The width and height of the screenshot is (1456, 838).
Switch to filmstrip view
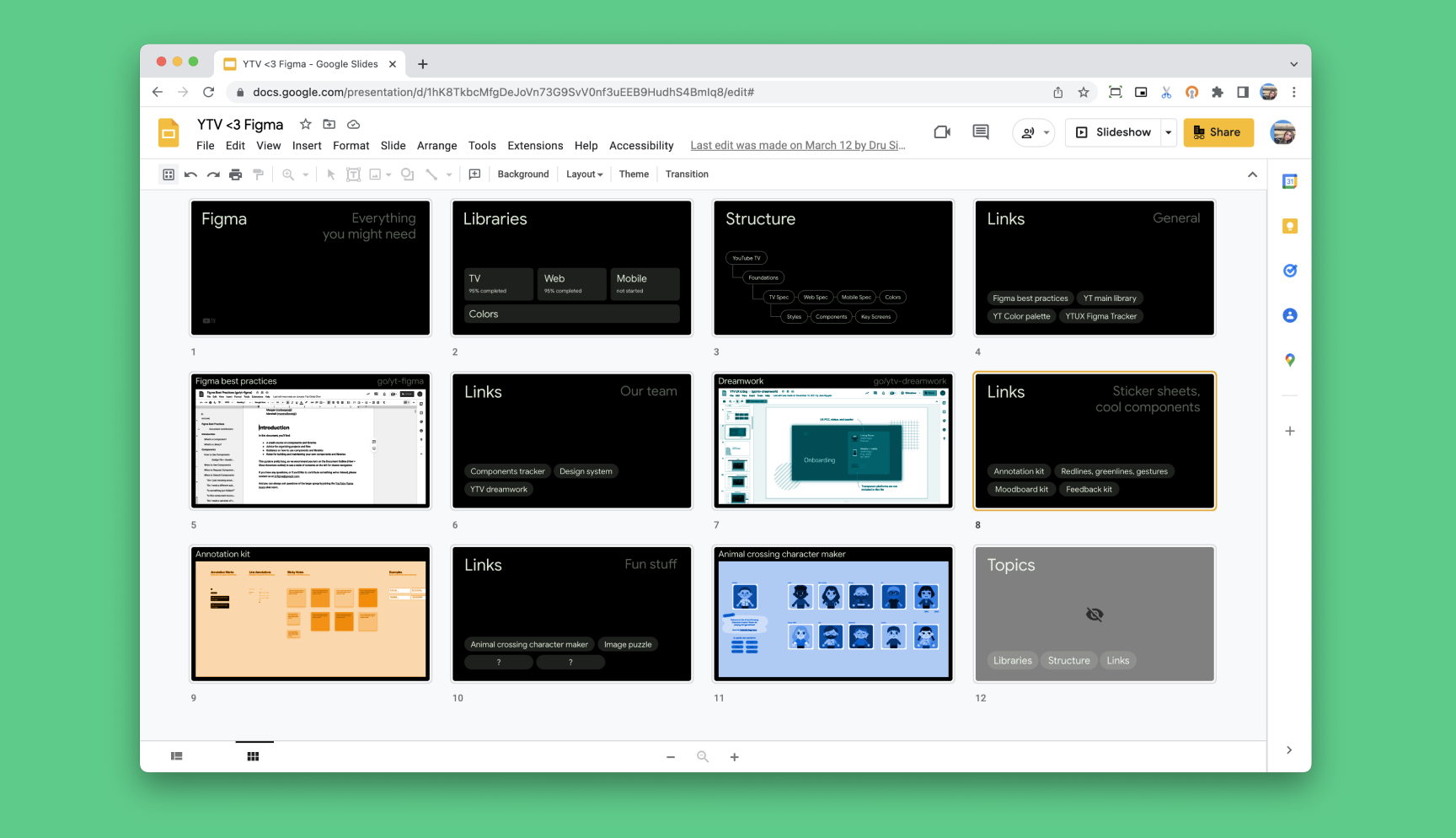coord(177,756)
